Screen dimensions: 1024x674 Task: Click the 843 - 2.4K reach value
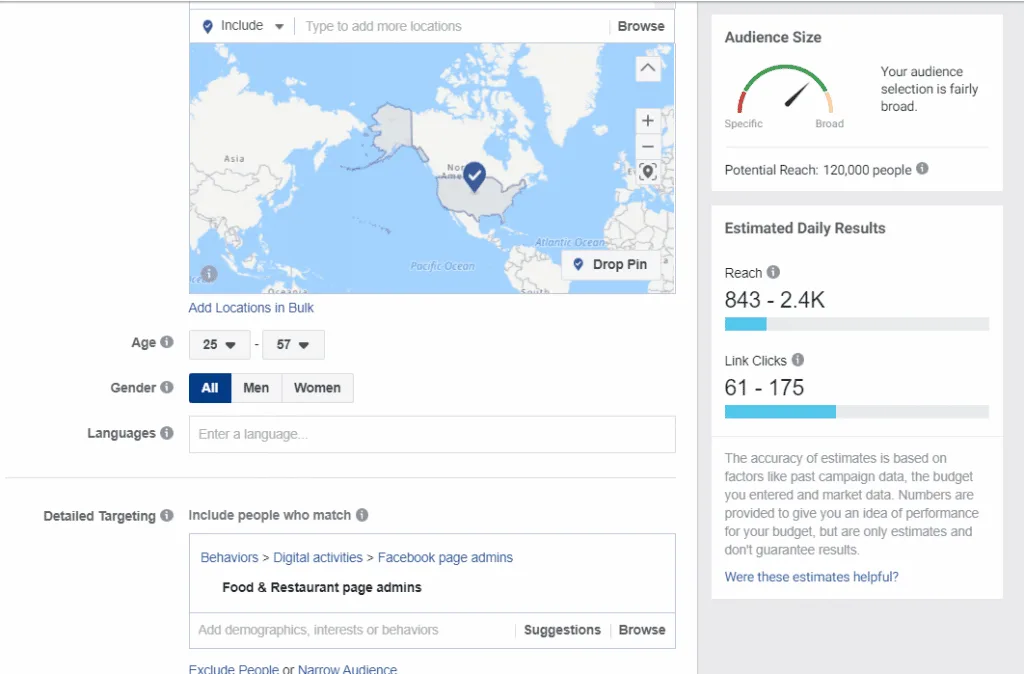(775, 300)
